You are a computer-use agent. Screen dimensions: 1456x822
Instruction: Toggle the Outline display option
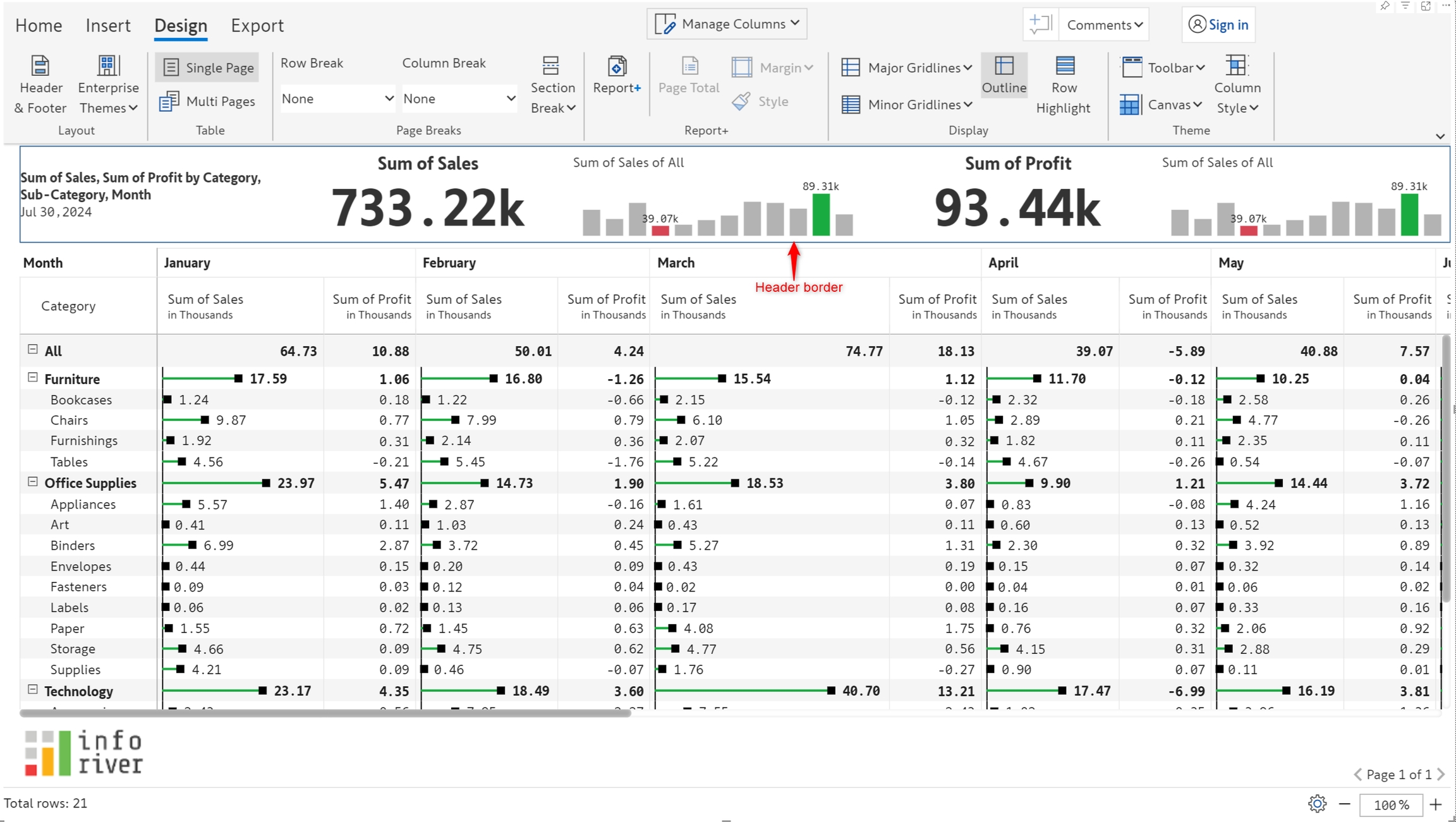[1004, 75]
